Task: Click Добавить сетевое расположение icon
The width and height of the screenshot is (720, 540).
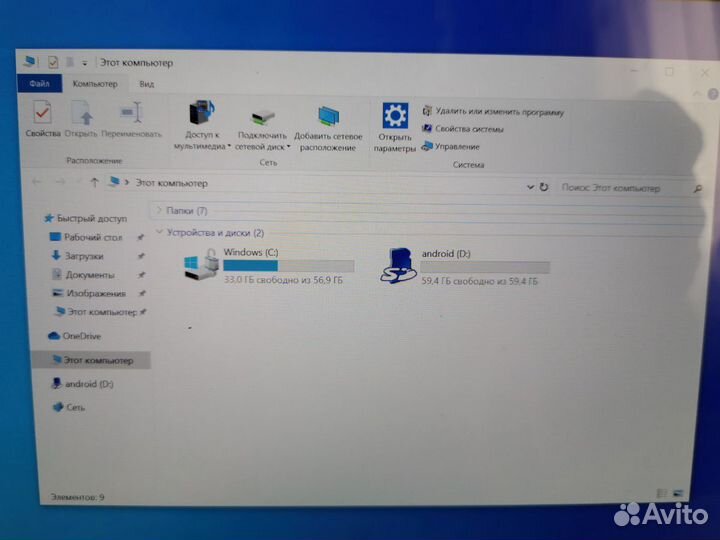Action: pyautogui.click(x=328, y=116)
